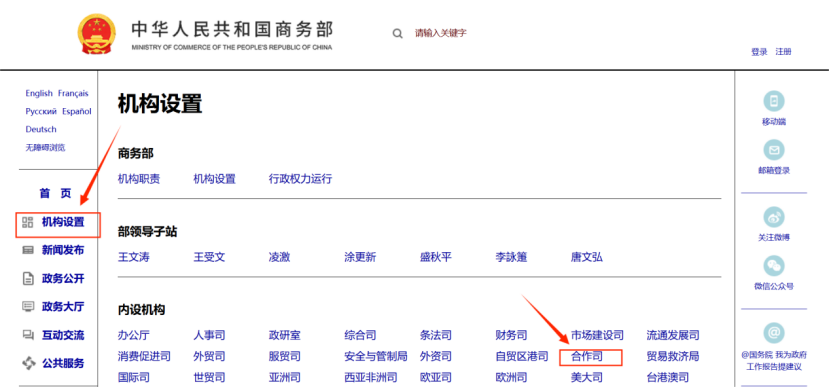
Task: Click the 政务公开 document icon
Action: [x=28, y=279]
